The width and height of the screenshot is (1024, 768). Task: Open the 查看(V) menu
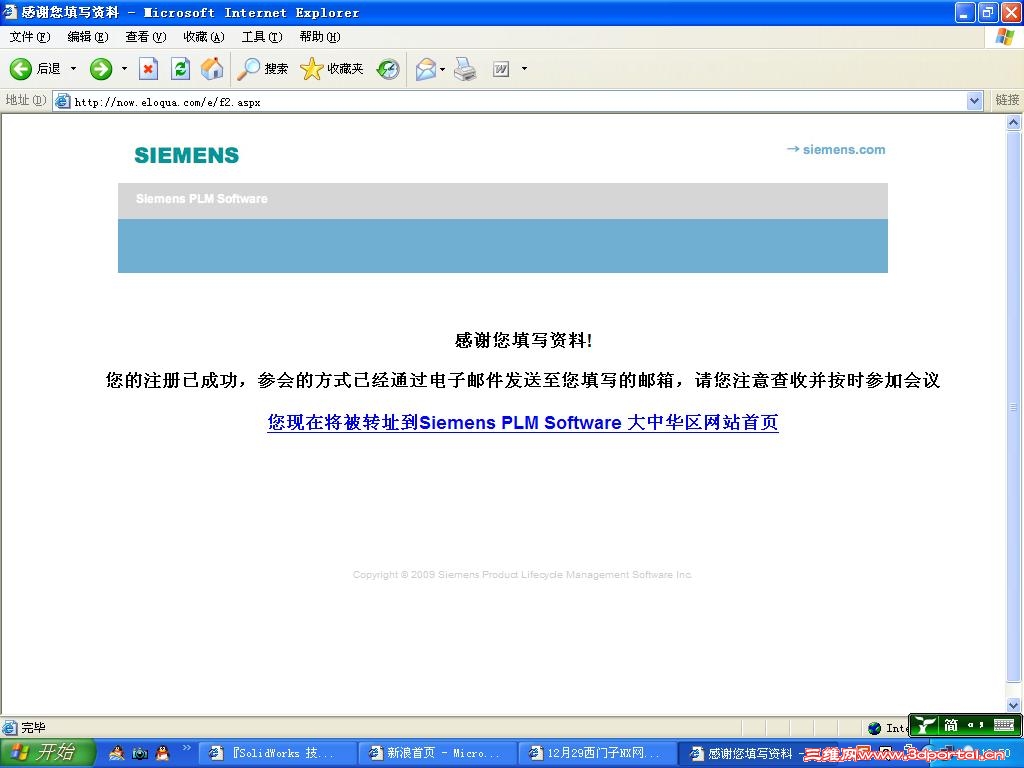point(146,37)
